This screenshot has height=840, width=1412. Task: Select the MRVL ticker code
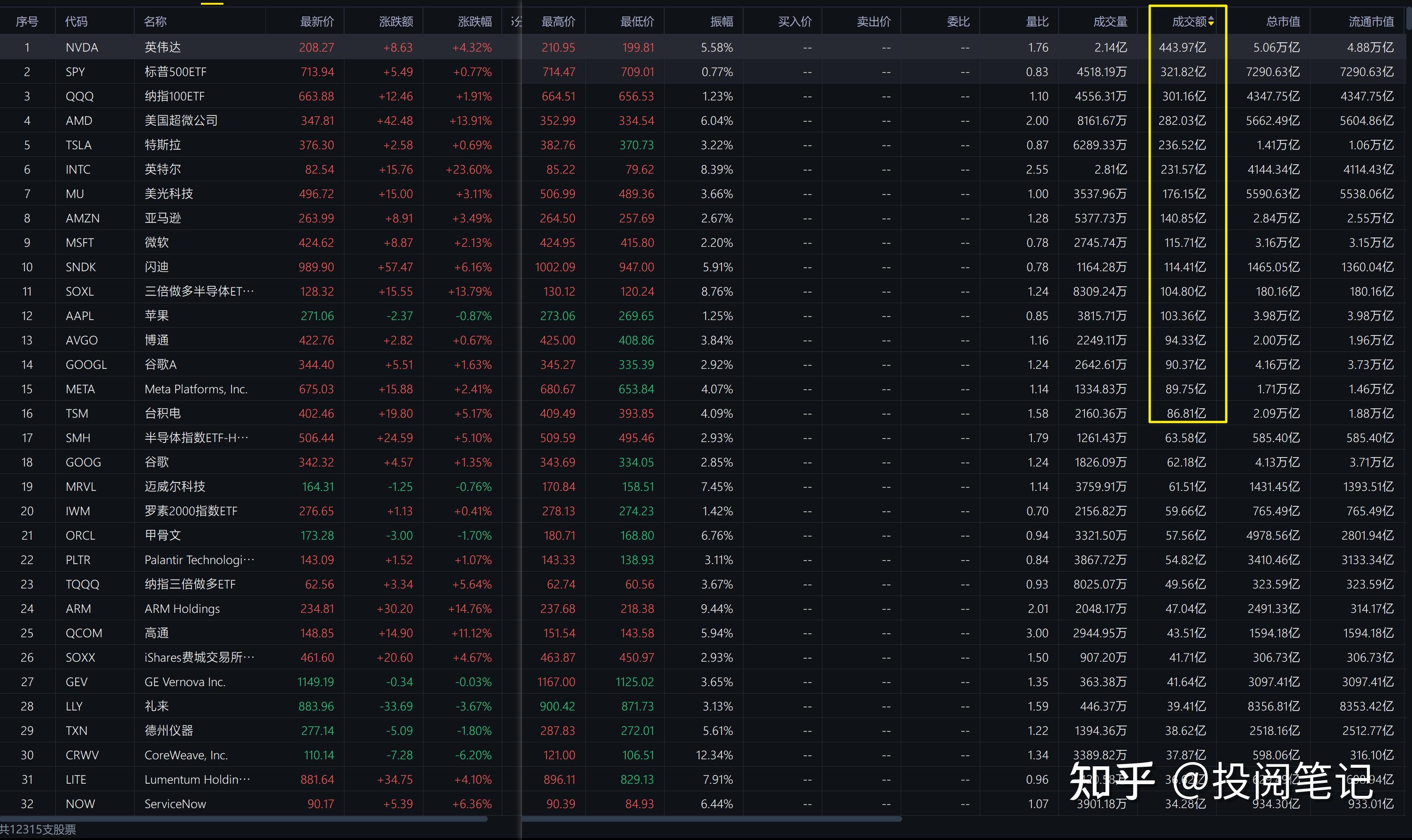81,486
